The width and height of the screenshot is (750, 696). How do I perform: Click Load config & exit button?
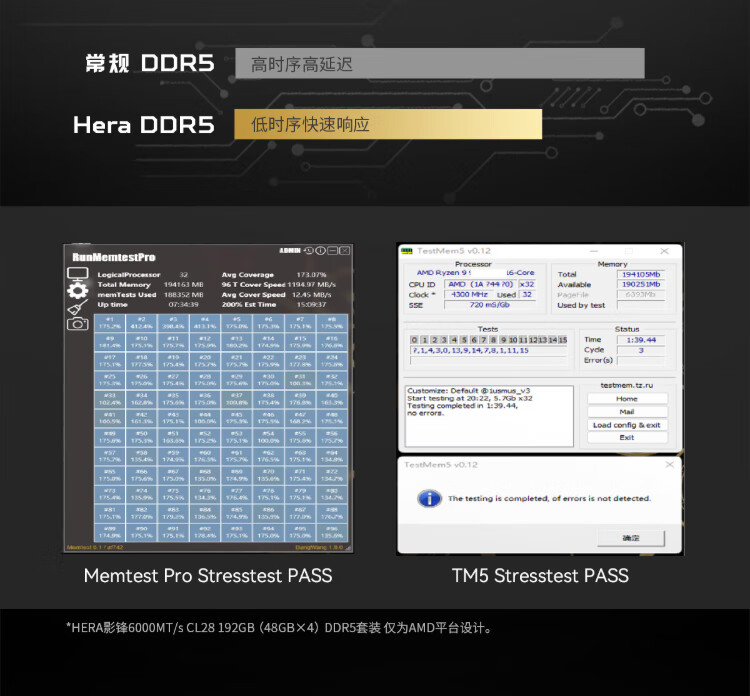pos(627,425)
